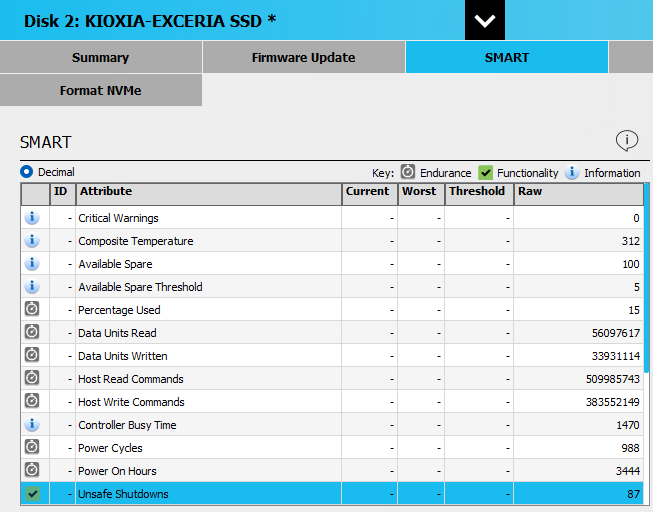
Task: Click info icon for Critical Warnings row
Action: click(x=32, y=217)
